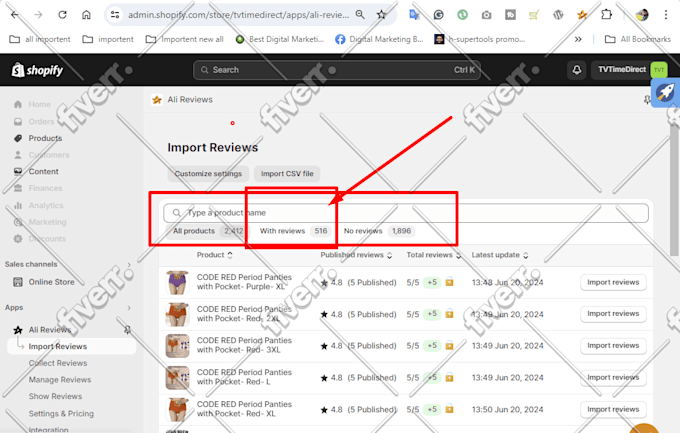The width and height of the screenshot is (680, 433).
Task: Click the Customize settings button
Action: point(208,174)
